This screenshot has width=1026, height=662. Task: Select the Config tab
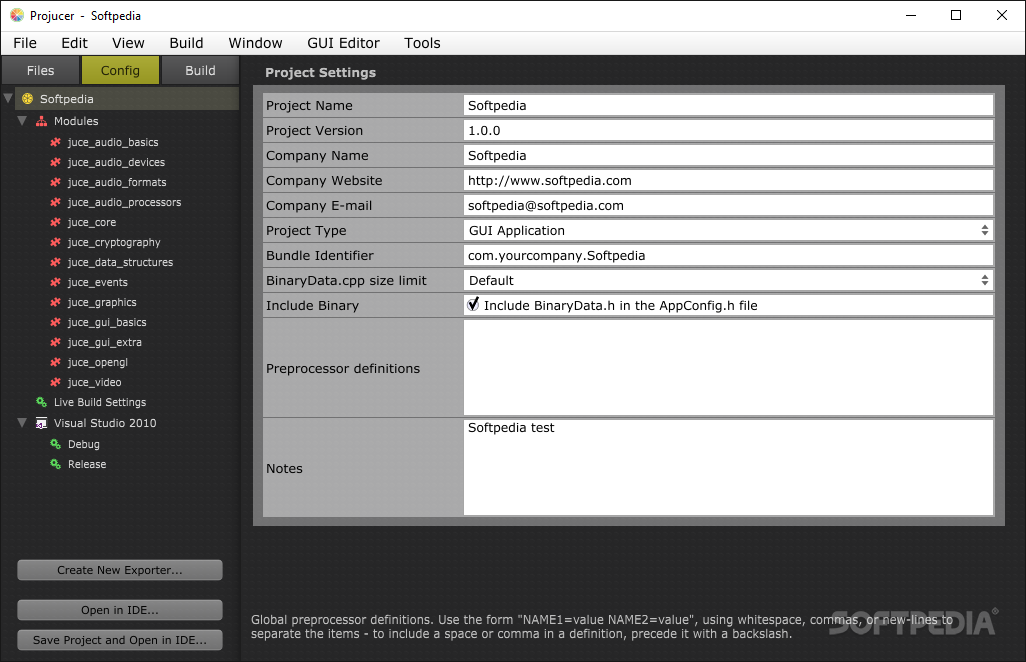click(x=120, y=71)
